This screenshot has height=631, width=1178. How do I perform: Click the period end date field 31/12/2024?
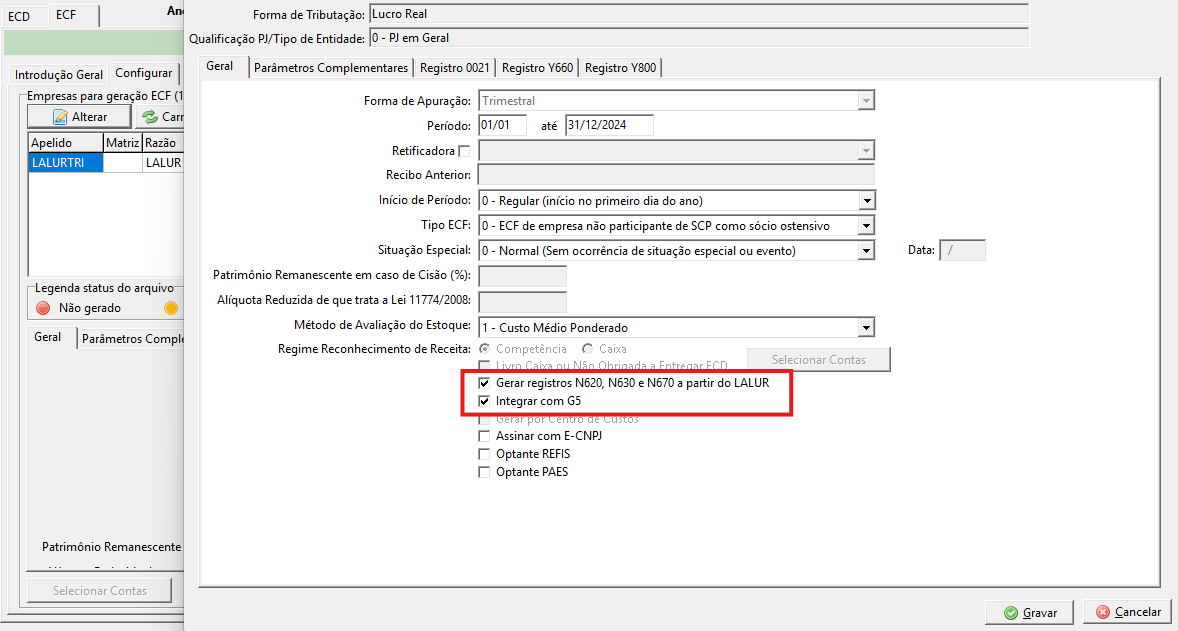tap(609, 125)
